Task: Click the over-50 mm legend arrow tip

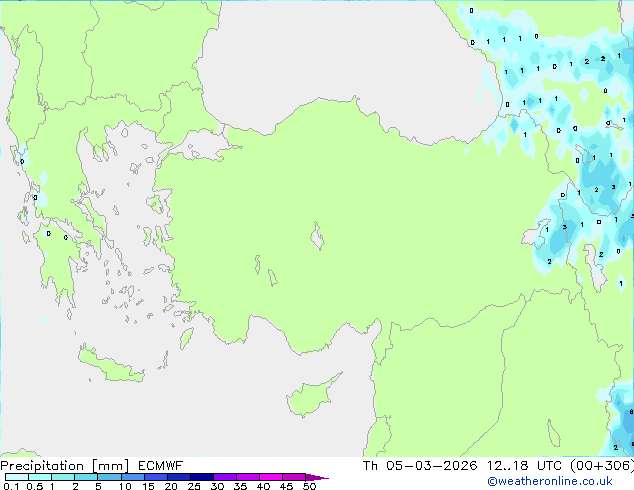Action: pyautogui.click(x=317, y=477)
